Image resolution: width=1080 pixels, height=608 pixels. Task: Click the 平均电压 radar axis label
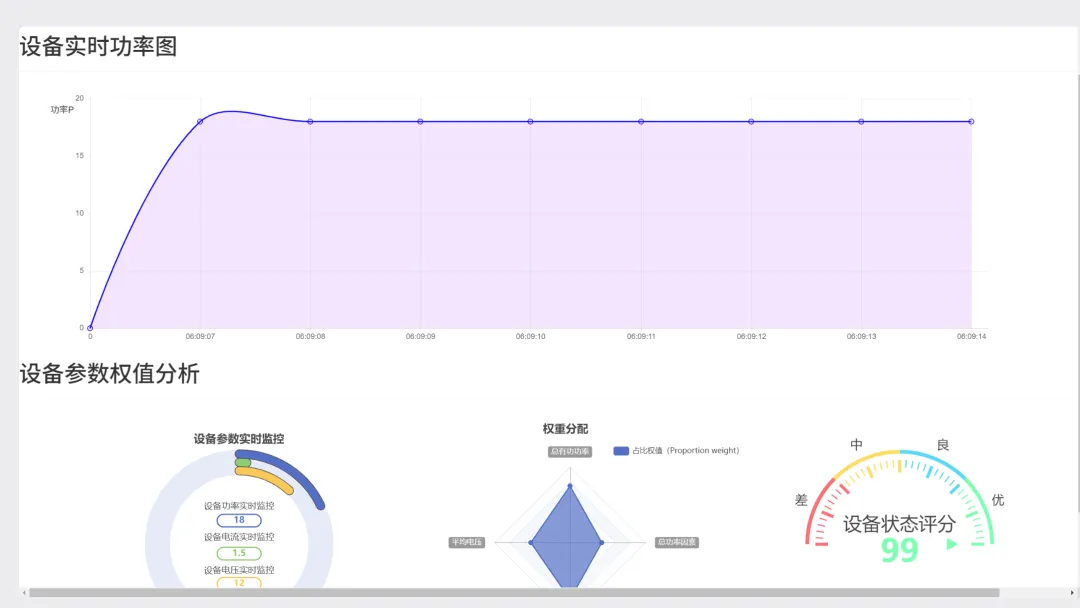pyautogui.click(x=467, y=543)
